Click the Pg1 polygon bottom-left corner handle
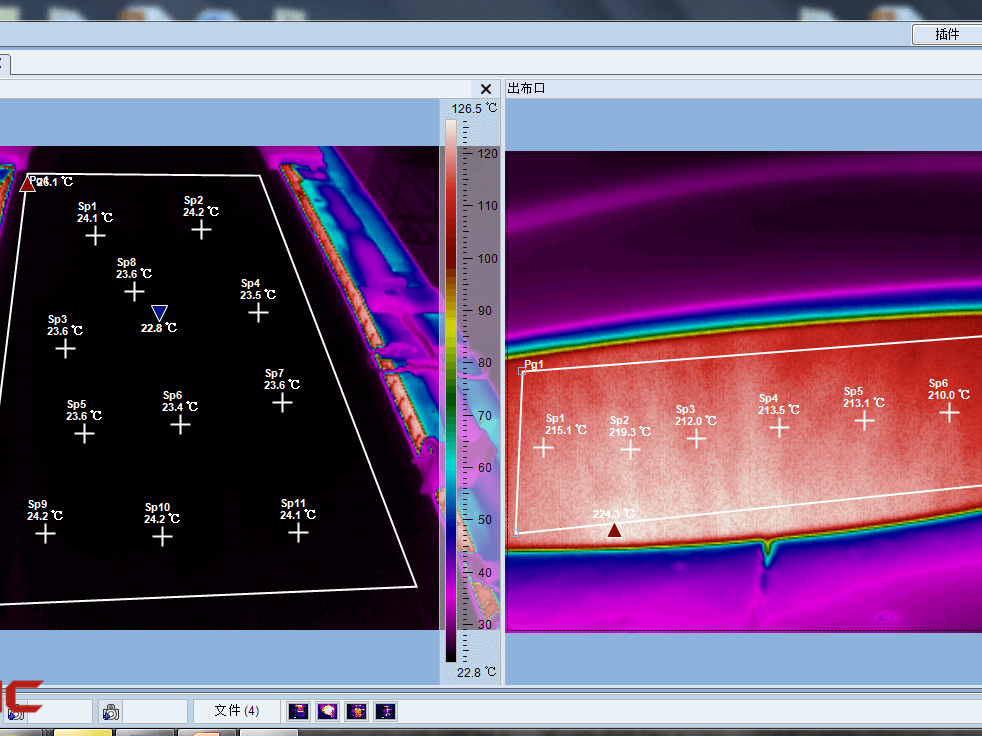The width and height of the screenshot is (982, 736). (x=515, y=533)
